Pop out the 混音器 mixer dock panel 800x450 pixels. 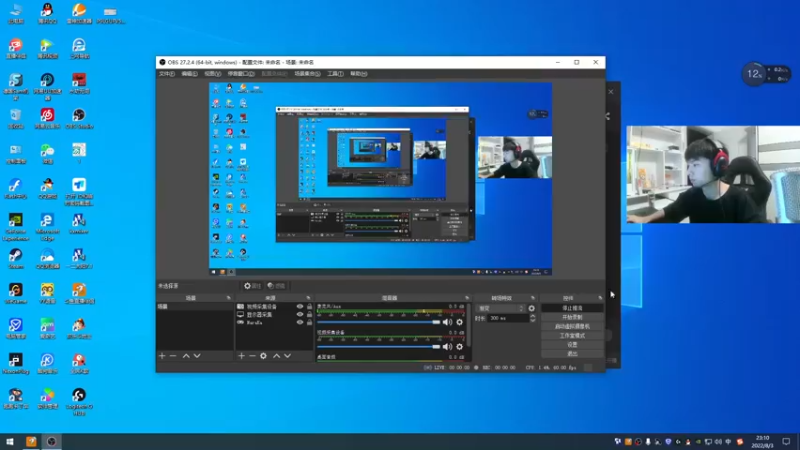[x=467, y=298]
